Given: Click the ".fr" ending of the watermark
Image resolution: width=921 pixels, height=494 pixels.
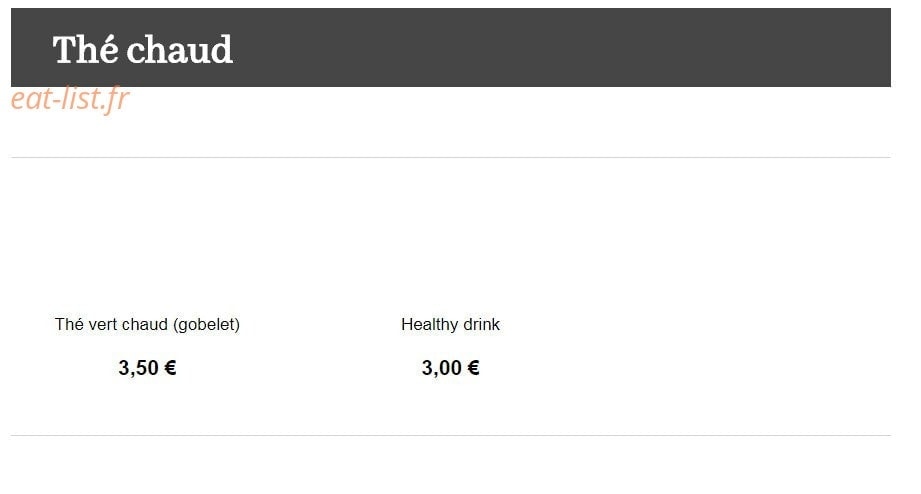Looking at the screenshot, I should click(115, 99).
